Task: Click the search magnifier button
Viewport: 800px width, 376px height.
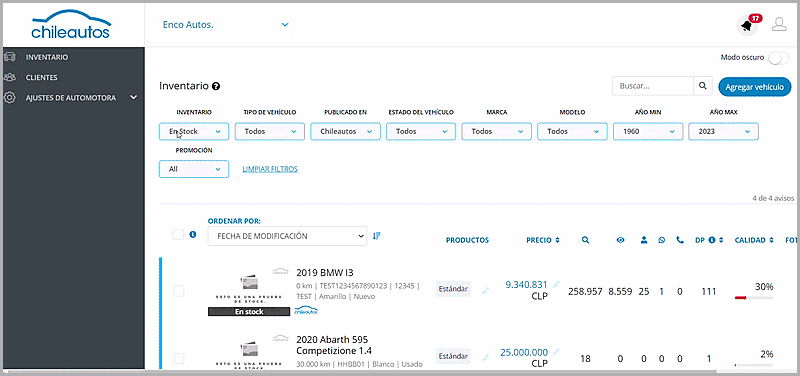Action: 703,86
